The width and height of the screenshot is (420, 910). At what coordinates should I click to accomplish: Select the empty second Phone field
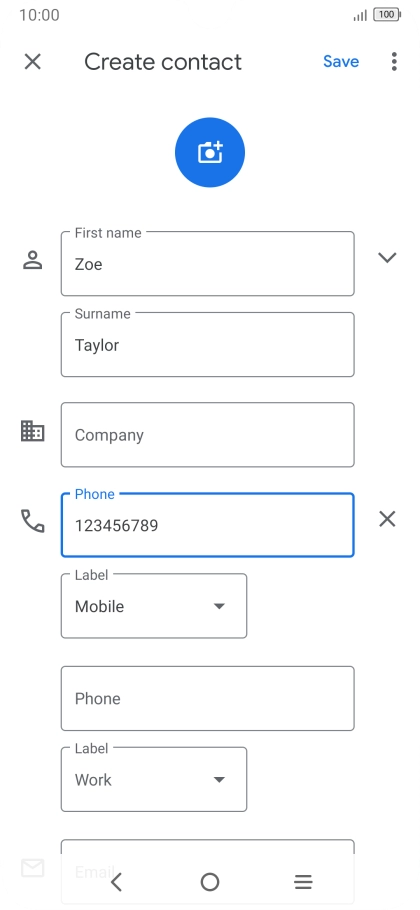(x=208, y=698)
